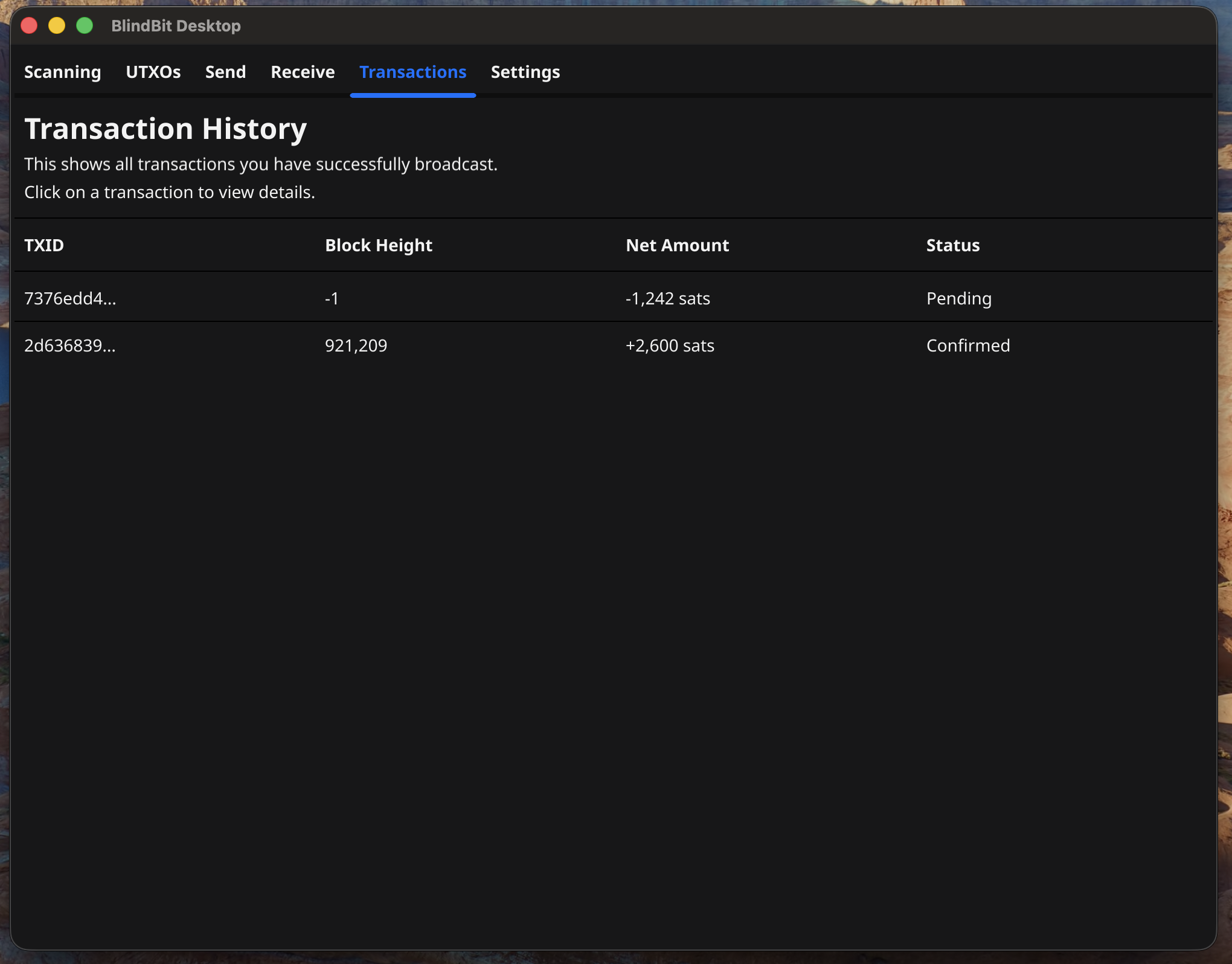Viewport: 1232px width, 964px height.
Task: Open the Receive tab
Action: pyautogui.click(x=302, y=72)
